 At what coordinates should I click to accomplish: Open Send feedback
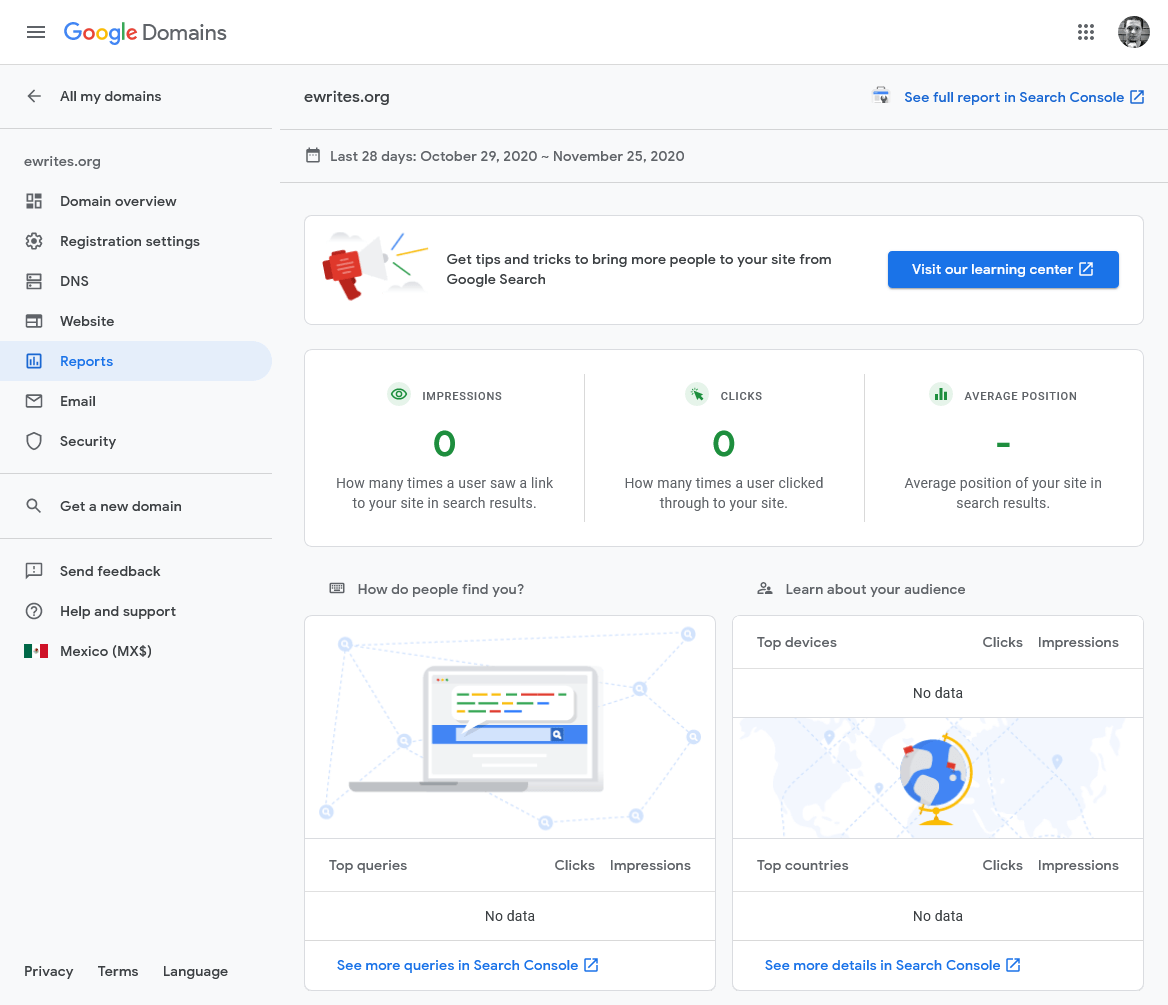click(136, 571)
